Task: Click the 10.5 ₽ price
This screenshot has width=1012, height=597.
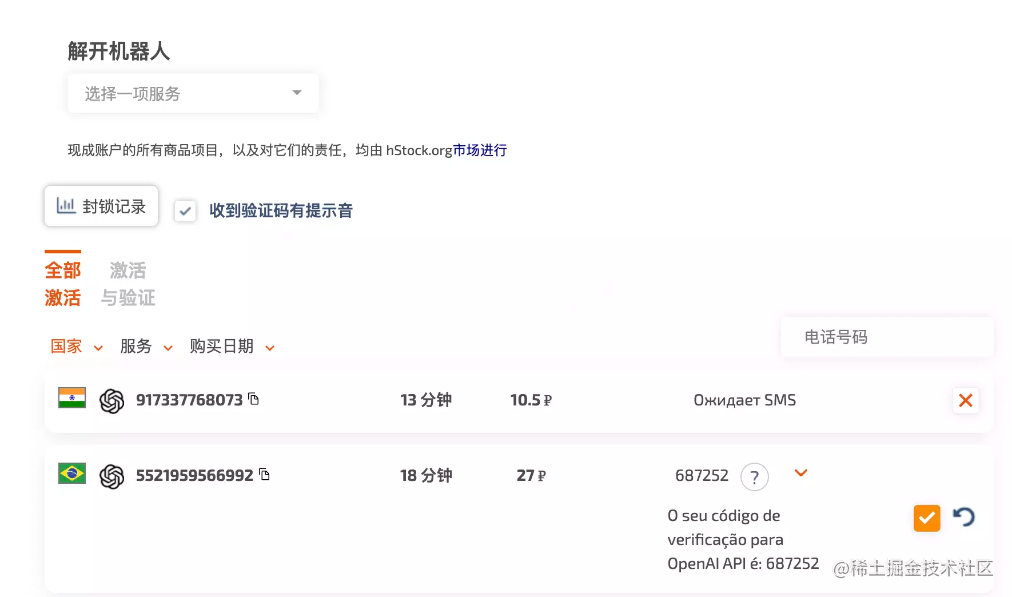Action: click(x=531, y=400)
